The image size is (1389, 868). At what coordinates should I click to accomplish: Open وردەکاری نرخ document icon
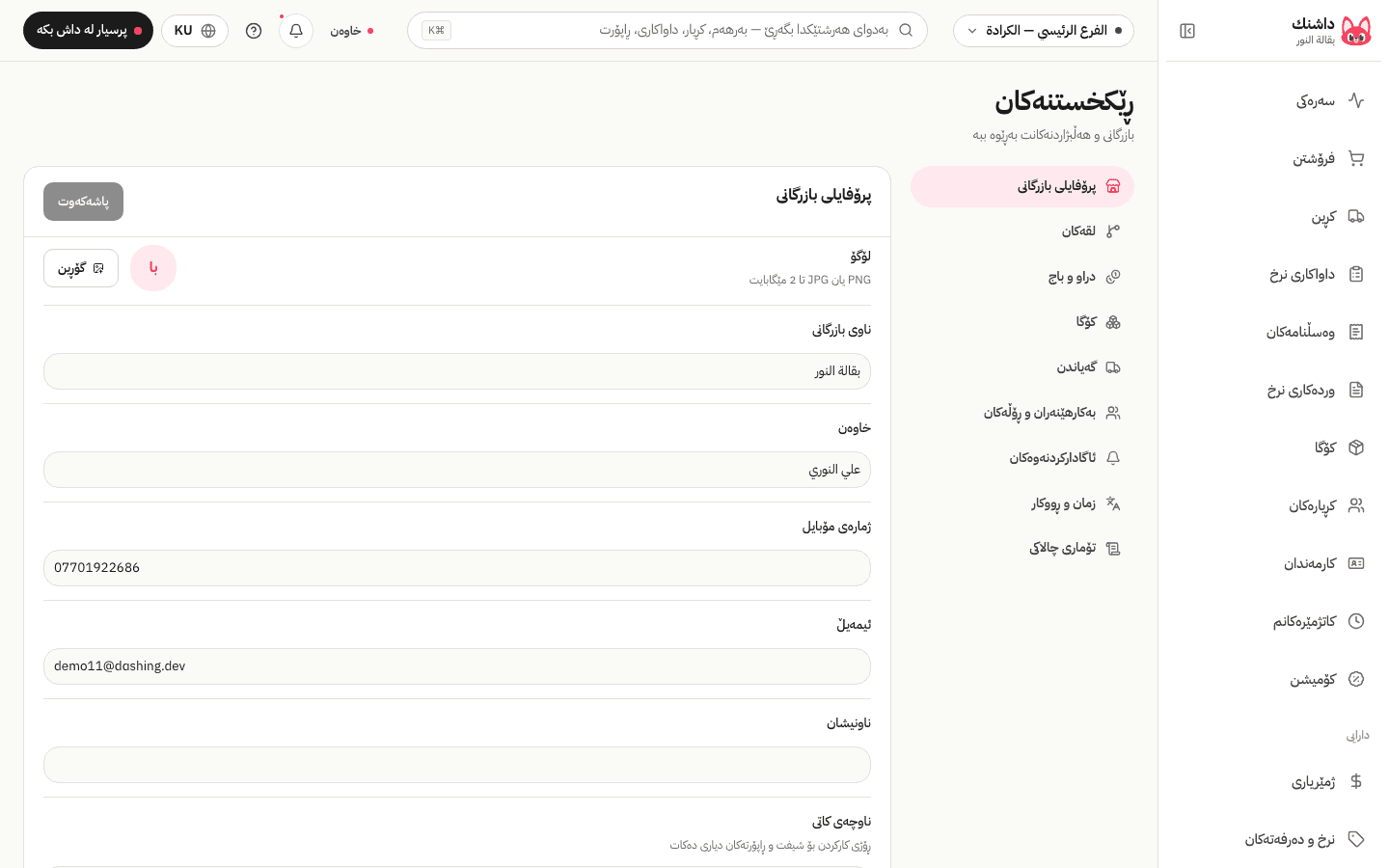coord(1356,390)
